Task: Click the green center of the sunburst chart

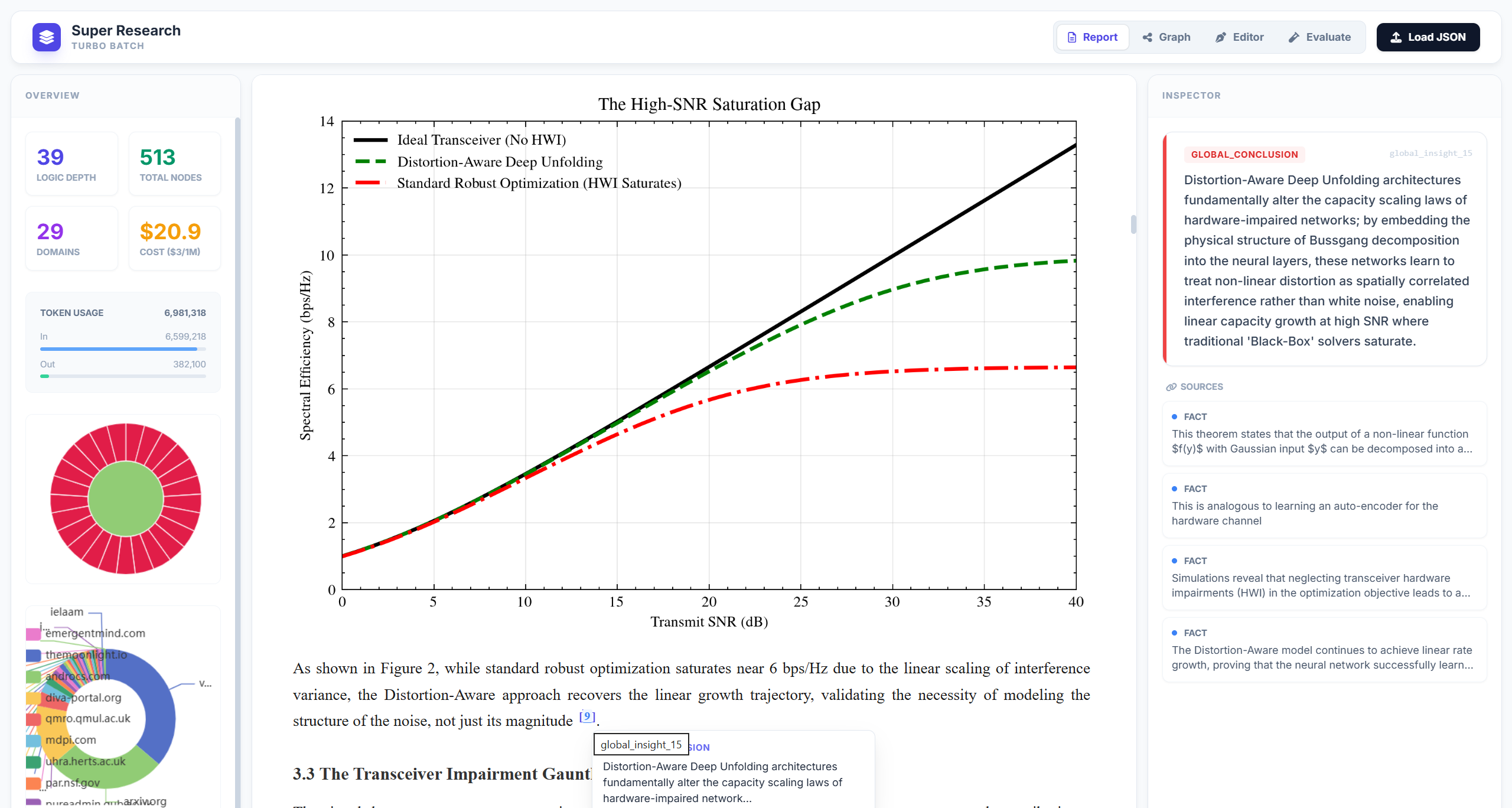Action: pos(126,499)
